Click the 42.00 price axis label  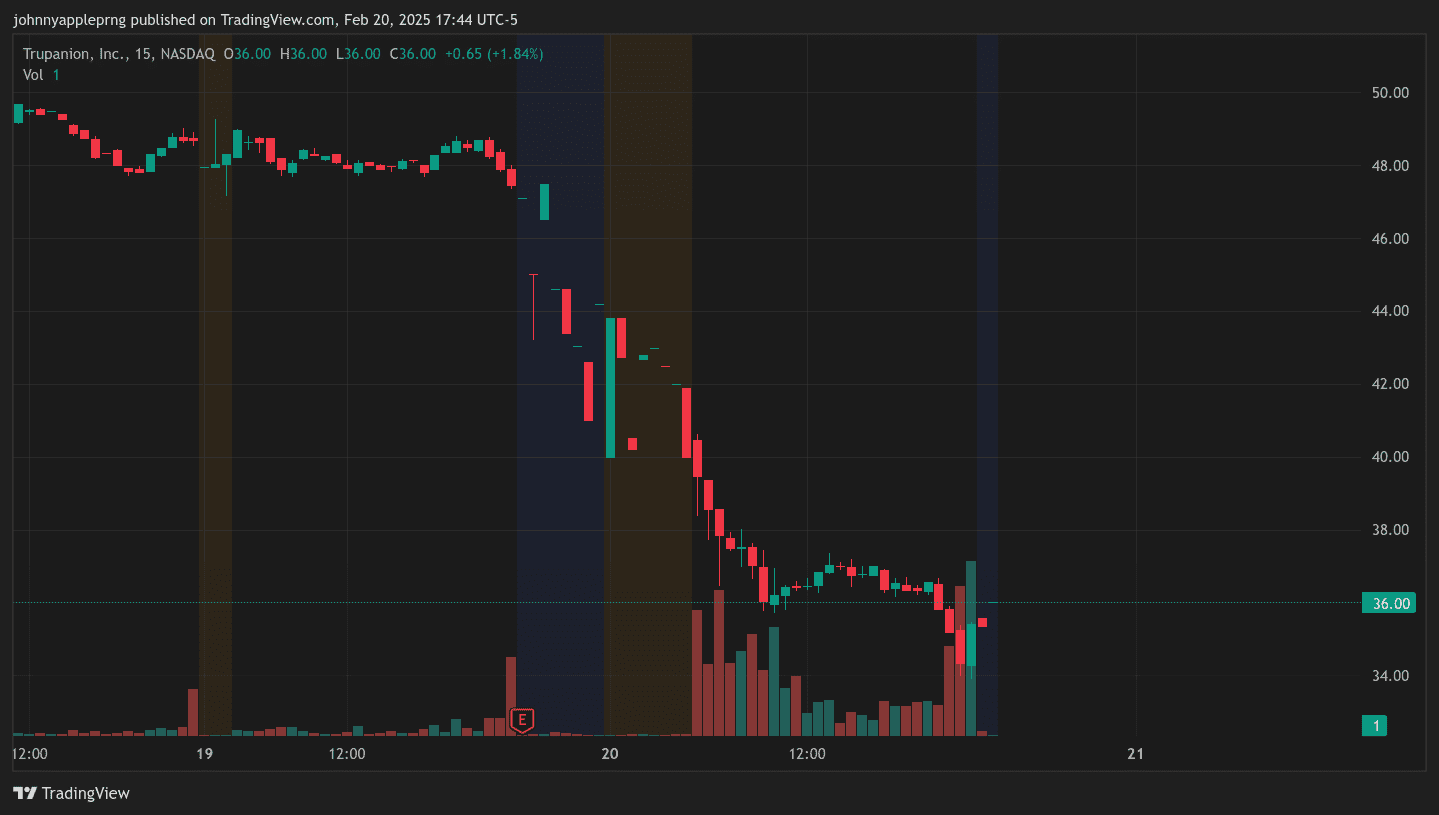[x=1391, y=384]
